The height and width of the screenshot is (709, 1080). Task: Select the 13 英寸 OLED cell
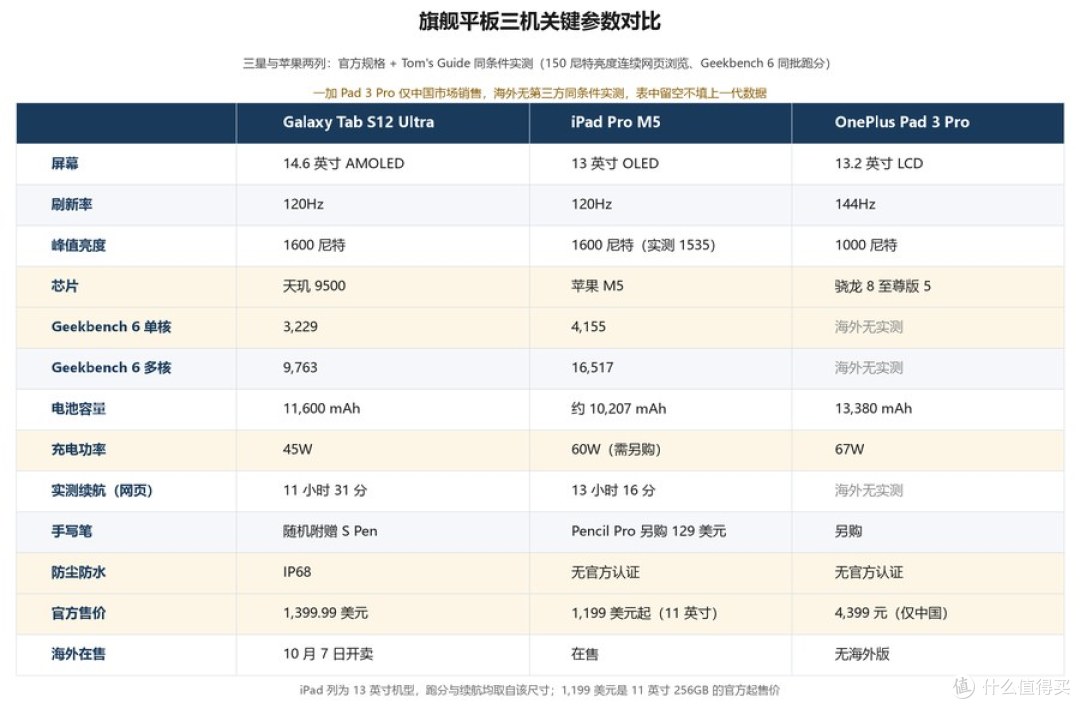615,163
